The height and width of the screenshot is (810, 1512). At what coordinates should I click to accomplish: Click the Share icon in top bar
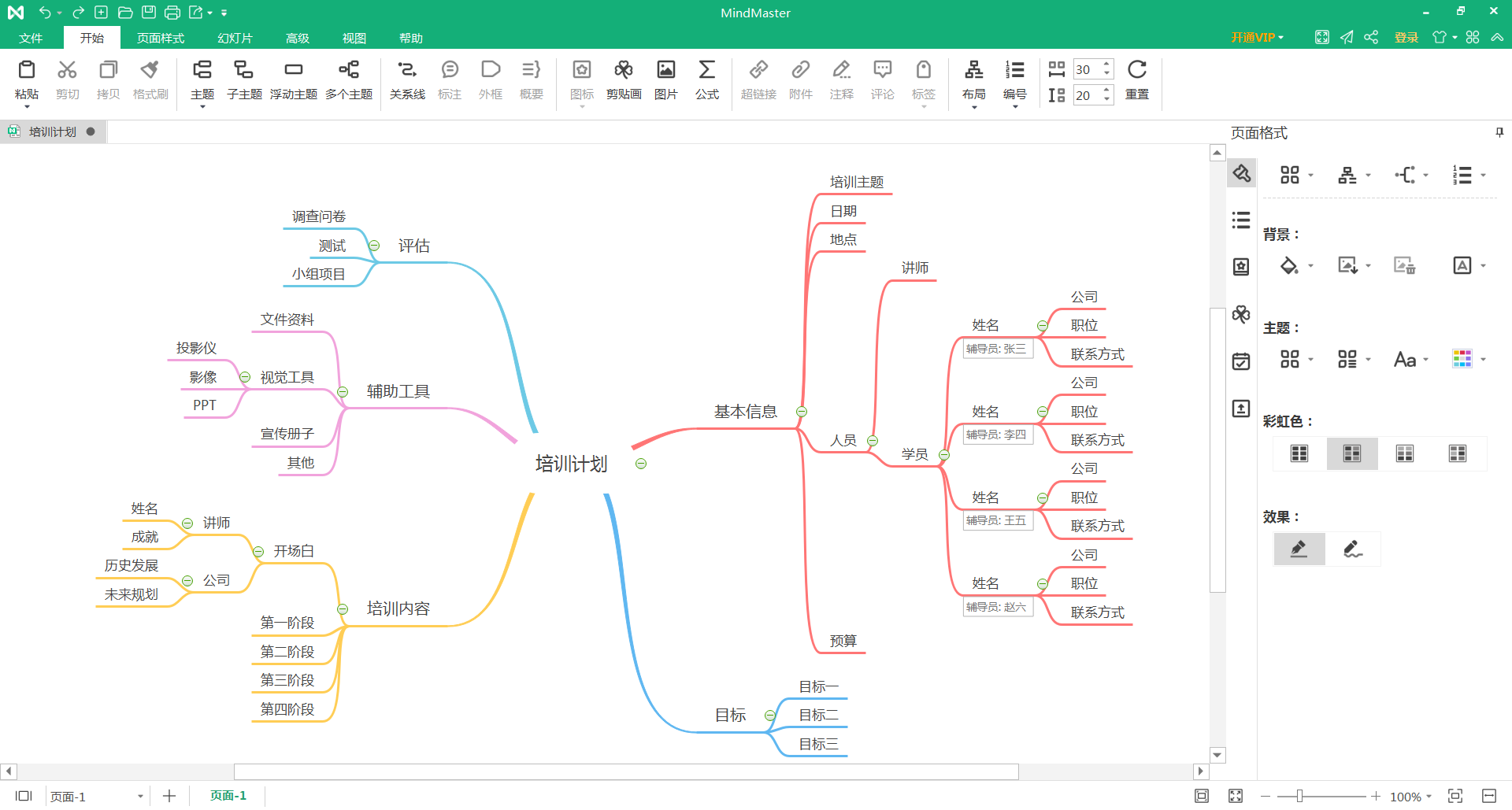pos(1371,37)
